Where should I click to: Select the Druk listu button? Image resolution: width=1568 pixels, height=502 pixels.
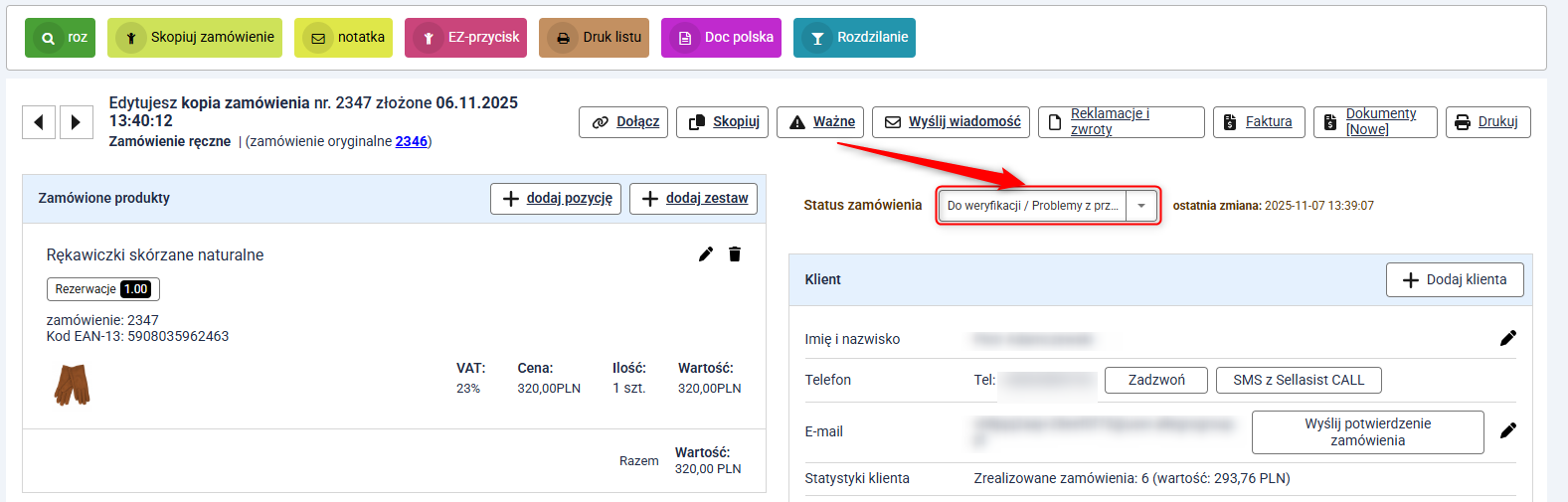pos(594,38)
